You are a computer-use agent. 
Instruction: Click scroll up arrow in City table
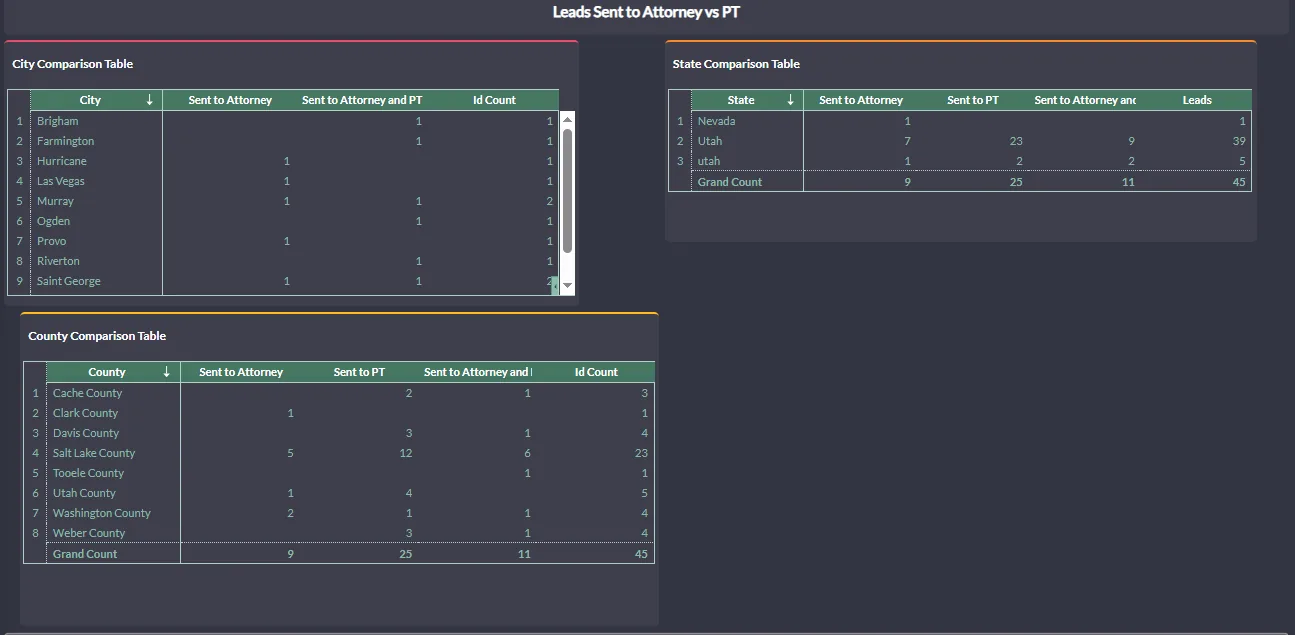567,119
